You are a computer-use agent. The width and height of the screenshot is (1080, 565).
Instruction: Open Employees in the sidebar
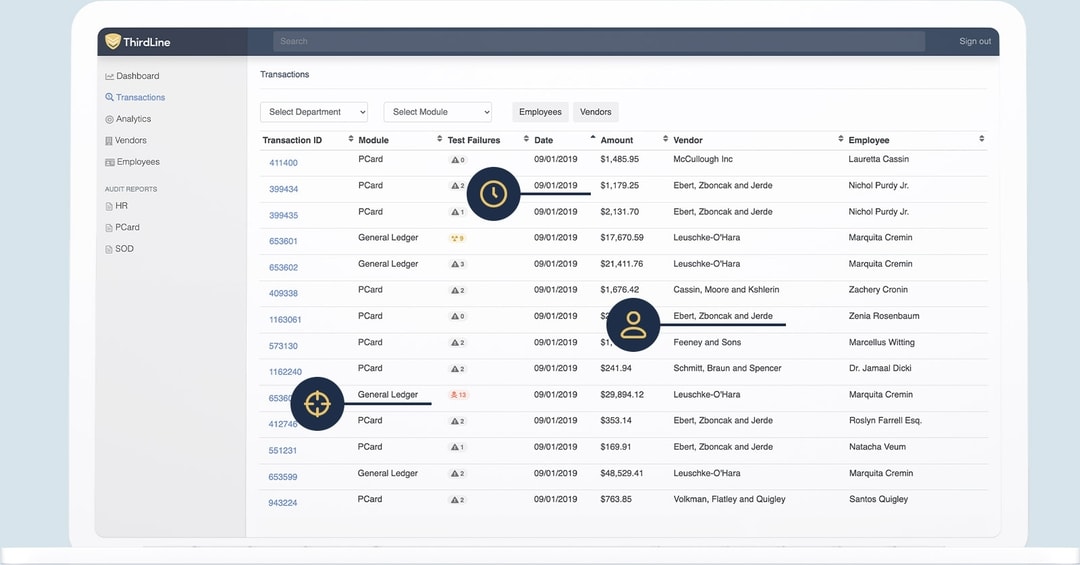click(132, 162)
